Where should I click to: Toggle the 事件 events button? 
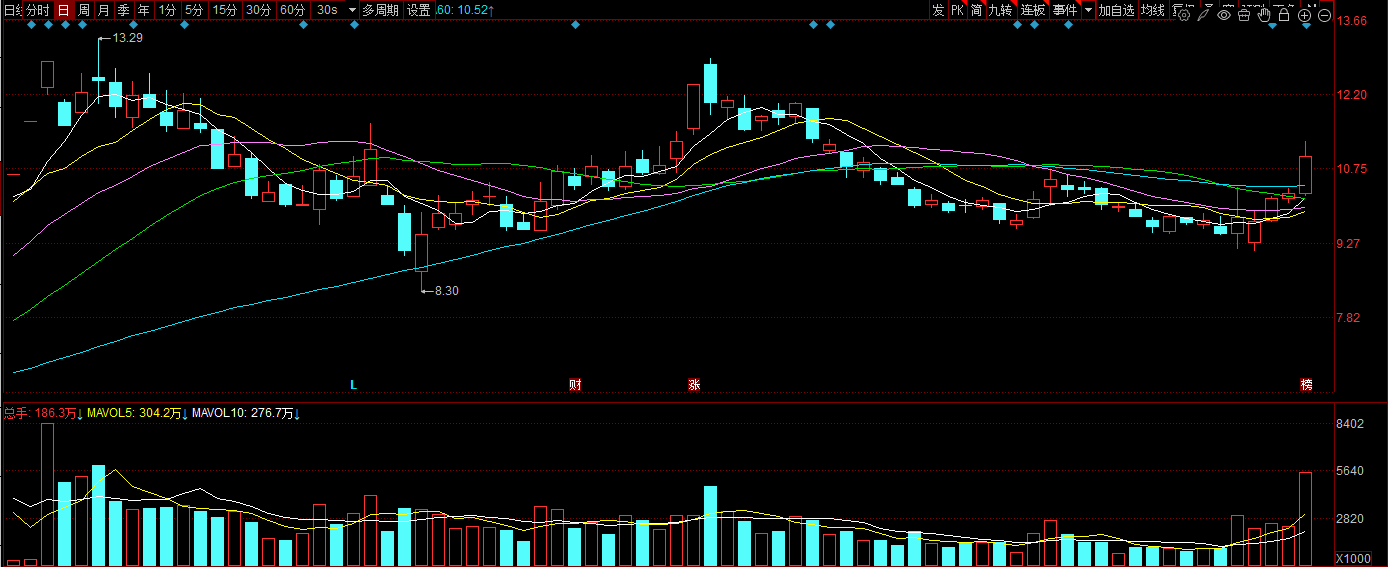click(x=1065, y=10)
